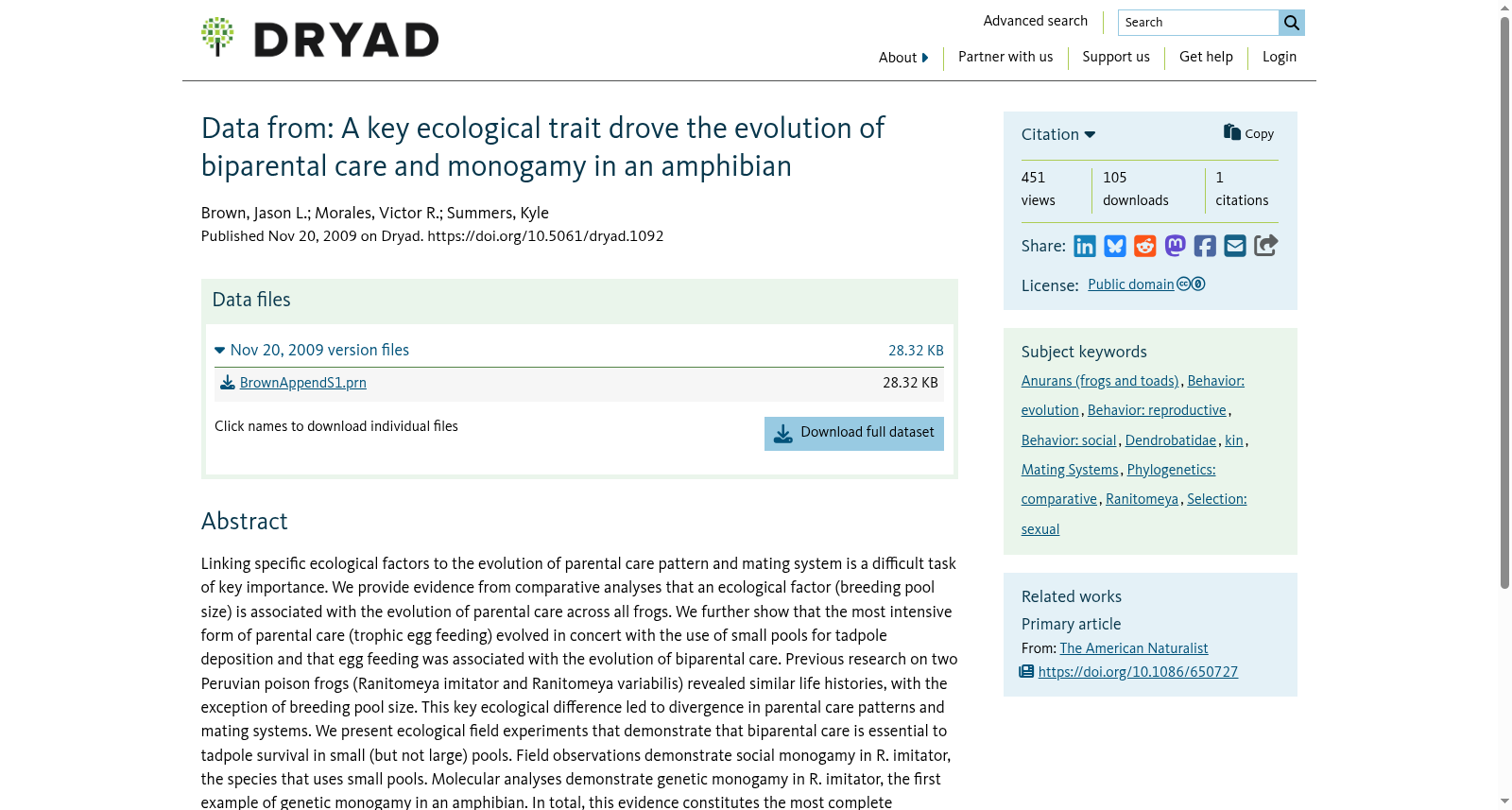The image size is (1512, 810).
Task: Click the page vertical scrollbar
Action: pos(1504,302)
